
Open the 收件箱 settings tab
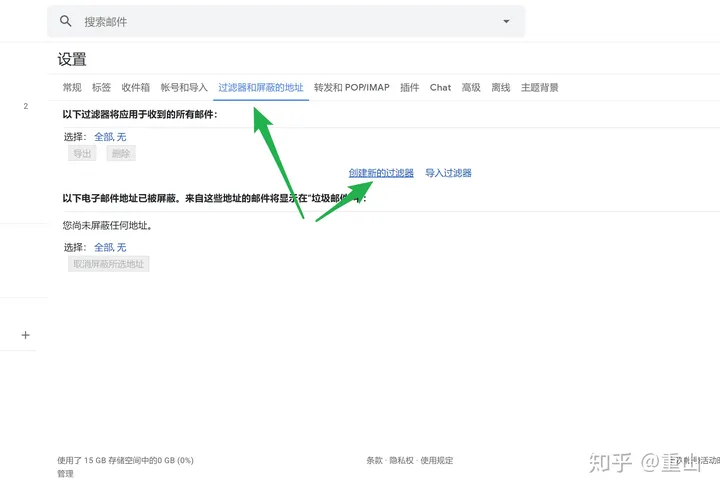[x=135, y=87]
